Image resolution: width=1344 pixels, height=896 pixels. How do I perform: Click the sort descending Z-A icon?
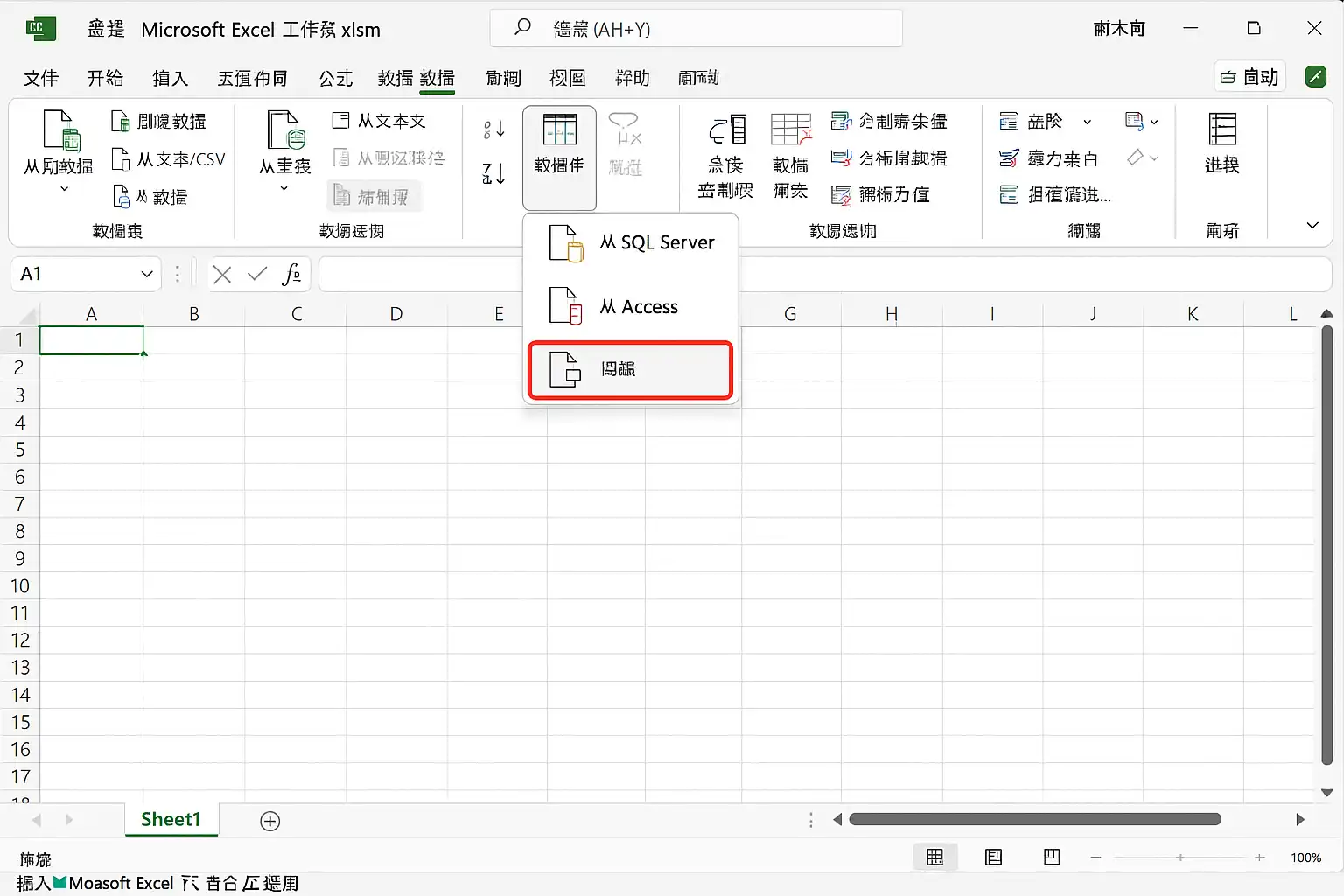(x=493, y=173)
